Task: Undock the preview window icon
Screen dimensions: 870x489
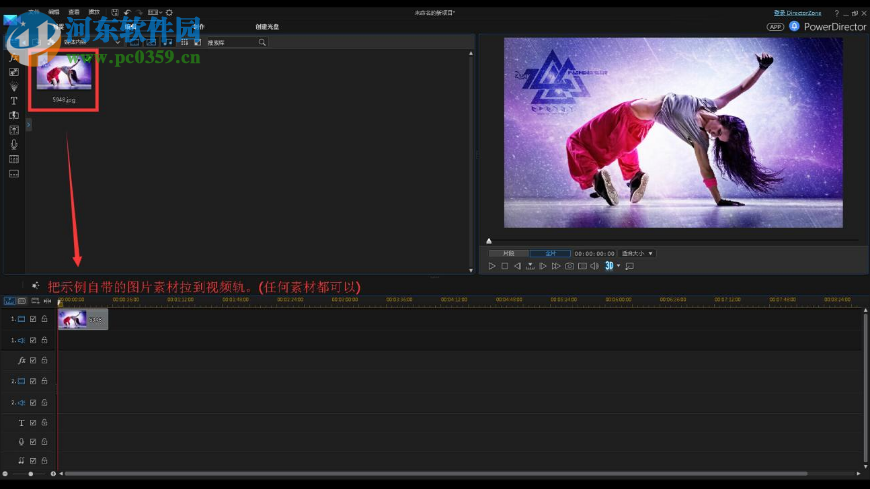Action: (630, 266)
